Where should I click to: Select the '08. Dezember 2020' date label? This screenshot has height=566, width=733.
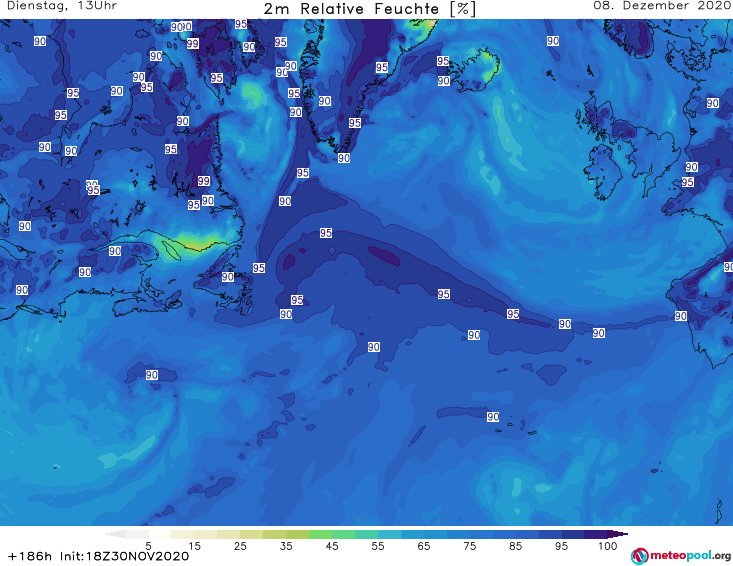pyautogui.click(x=661, y=6)
